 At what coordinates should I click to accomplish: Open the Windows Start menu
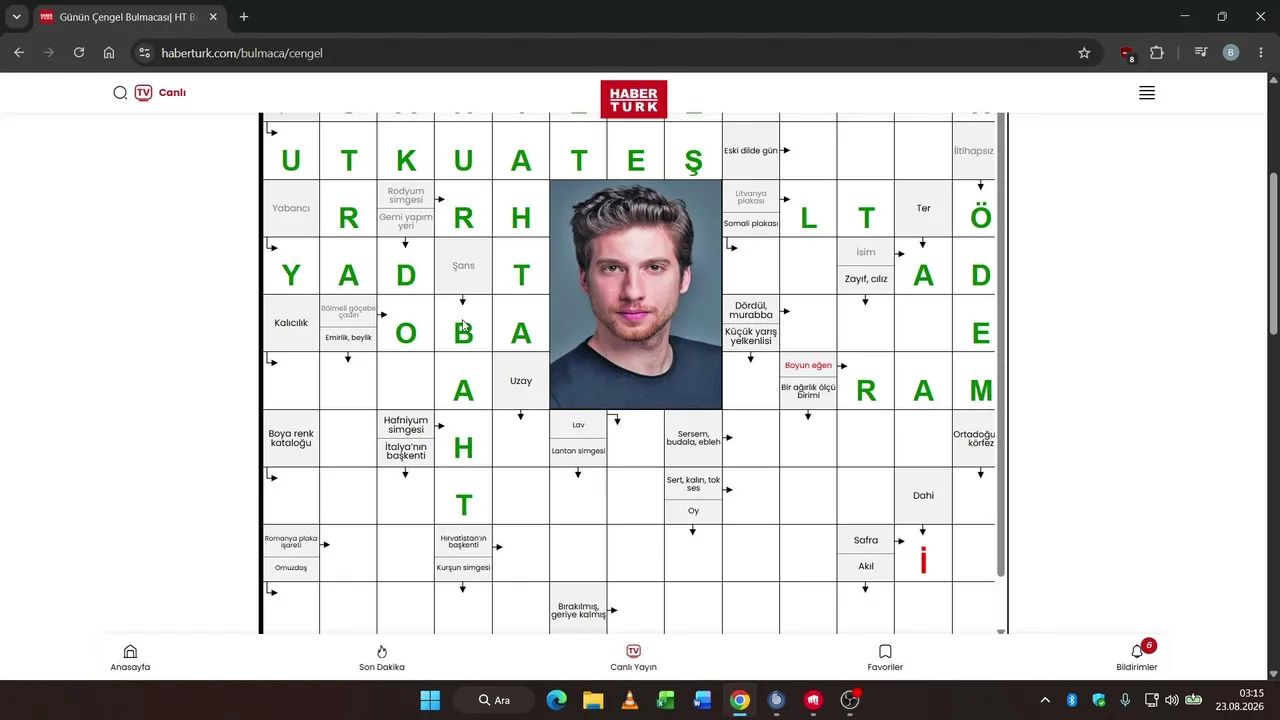click(x=430, y=700)
